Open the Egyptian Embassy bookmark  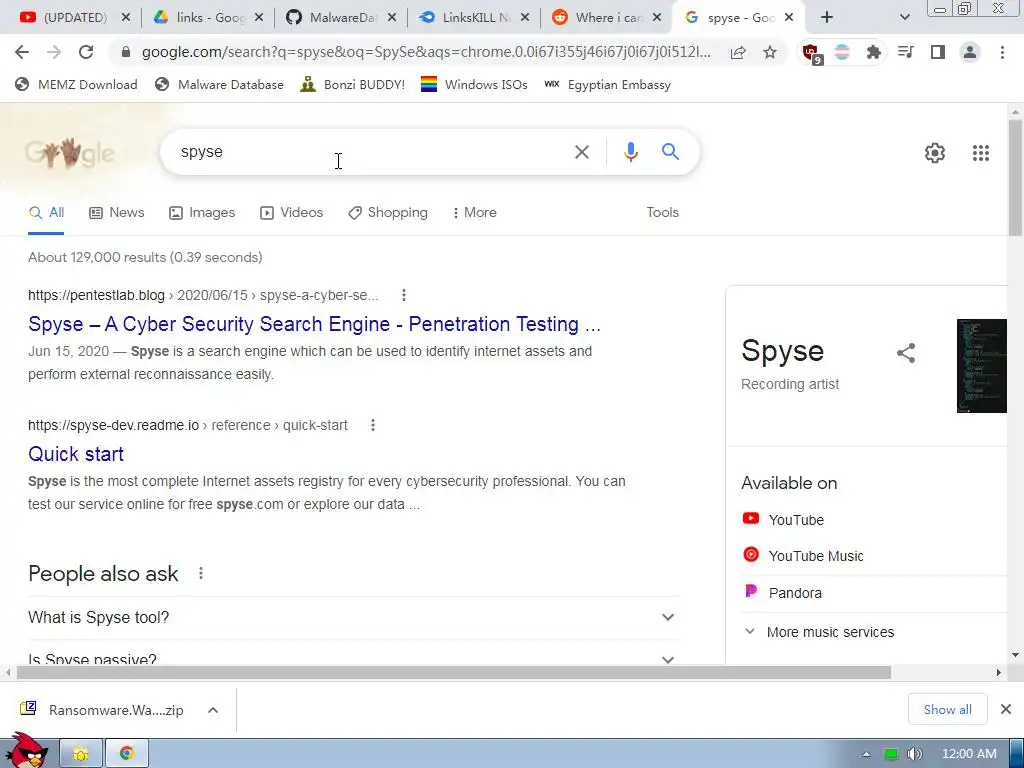[607, 85]
